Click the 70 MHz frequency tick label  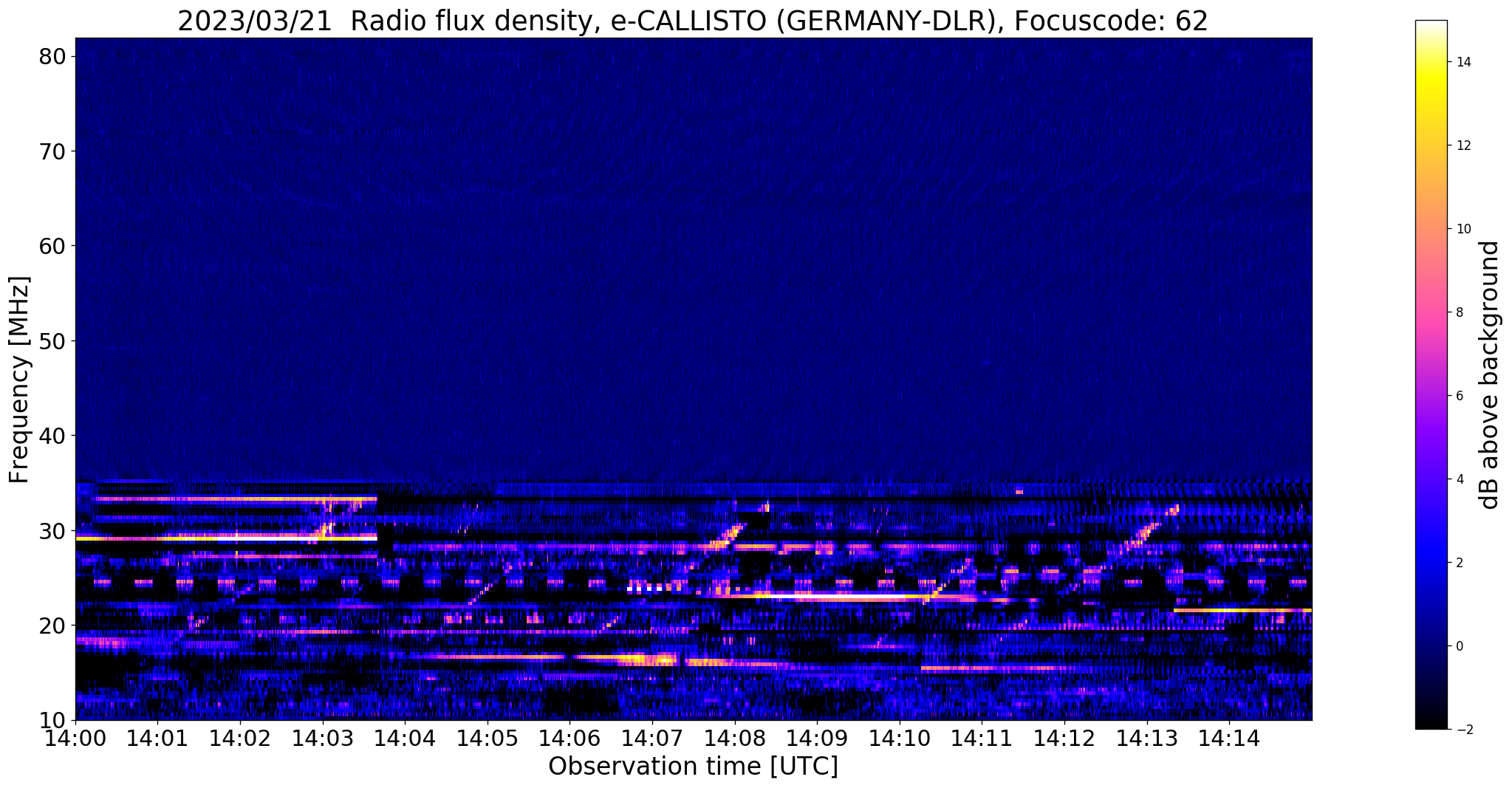pos(52,151)
